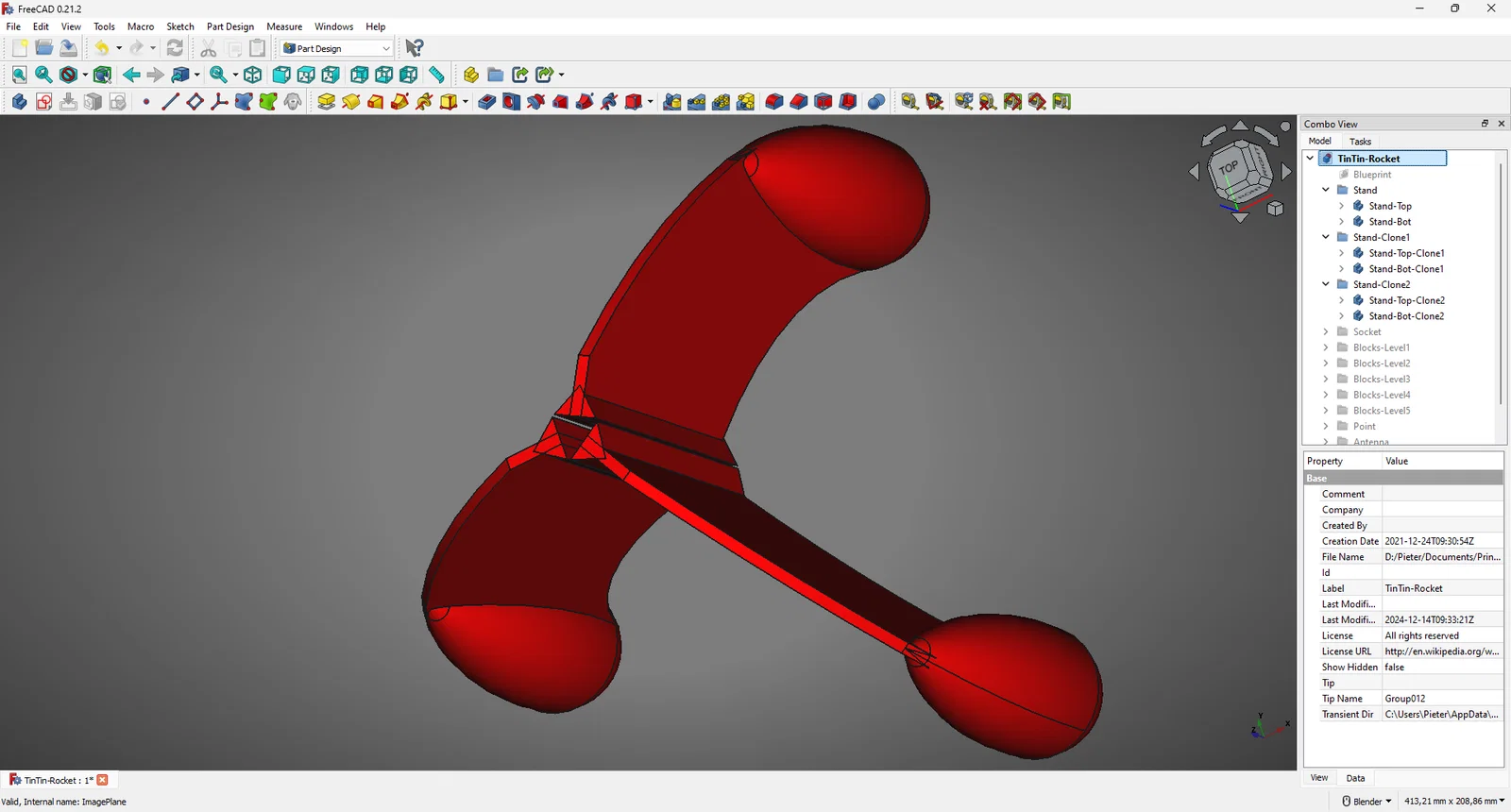Open the Sketch menu
1511x812 pixels.
[x=180, y=26]
